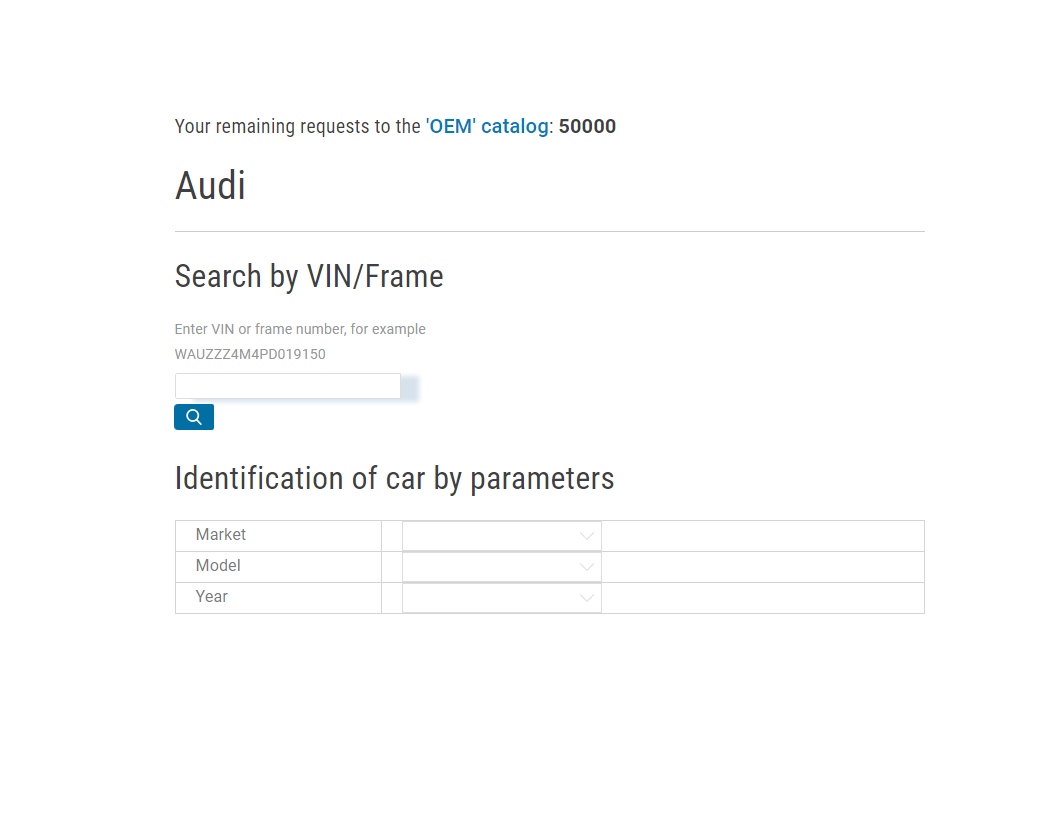Click 'Identification of car by parameters' heading
The width and height of the screenshot is (1063, 822).
[394, 478]
